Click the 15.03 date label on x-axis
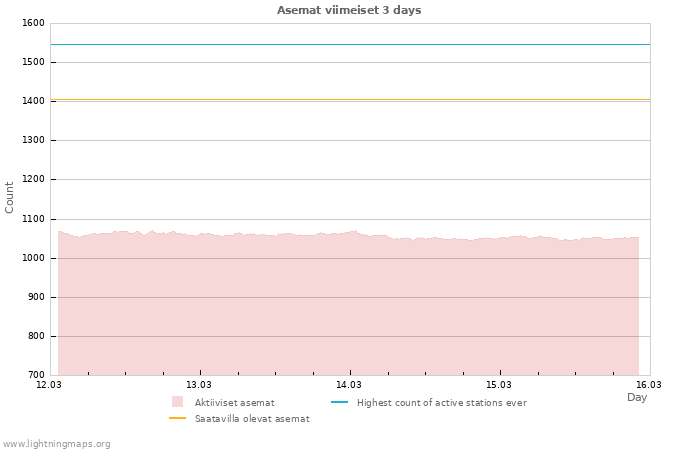 click(x=499, y=384)
